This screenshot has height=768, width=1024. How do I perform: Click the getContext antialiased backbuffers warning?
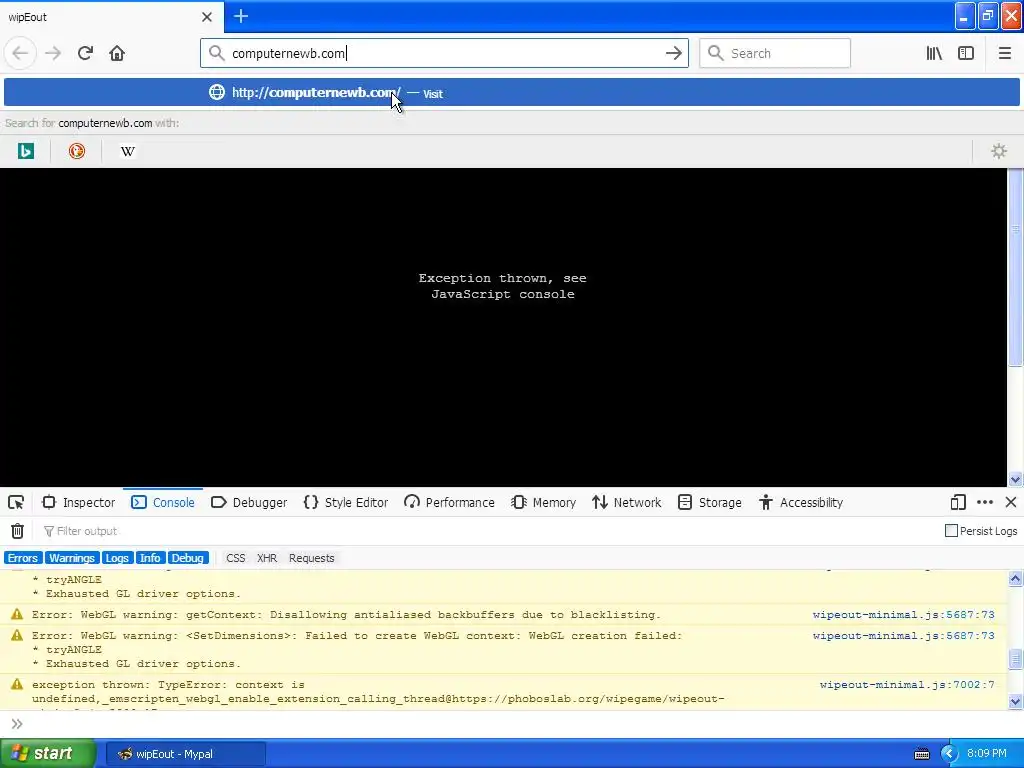click(x=346, y=615)
